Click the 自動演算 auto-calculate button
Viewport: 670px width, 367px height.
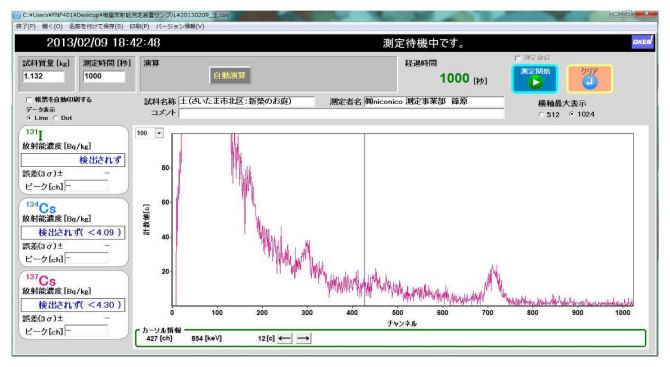(229, 75)
